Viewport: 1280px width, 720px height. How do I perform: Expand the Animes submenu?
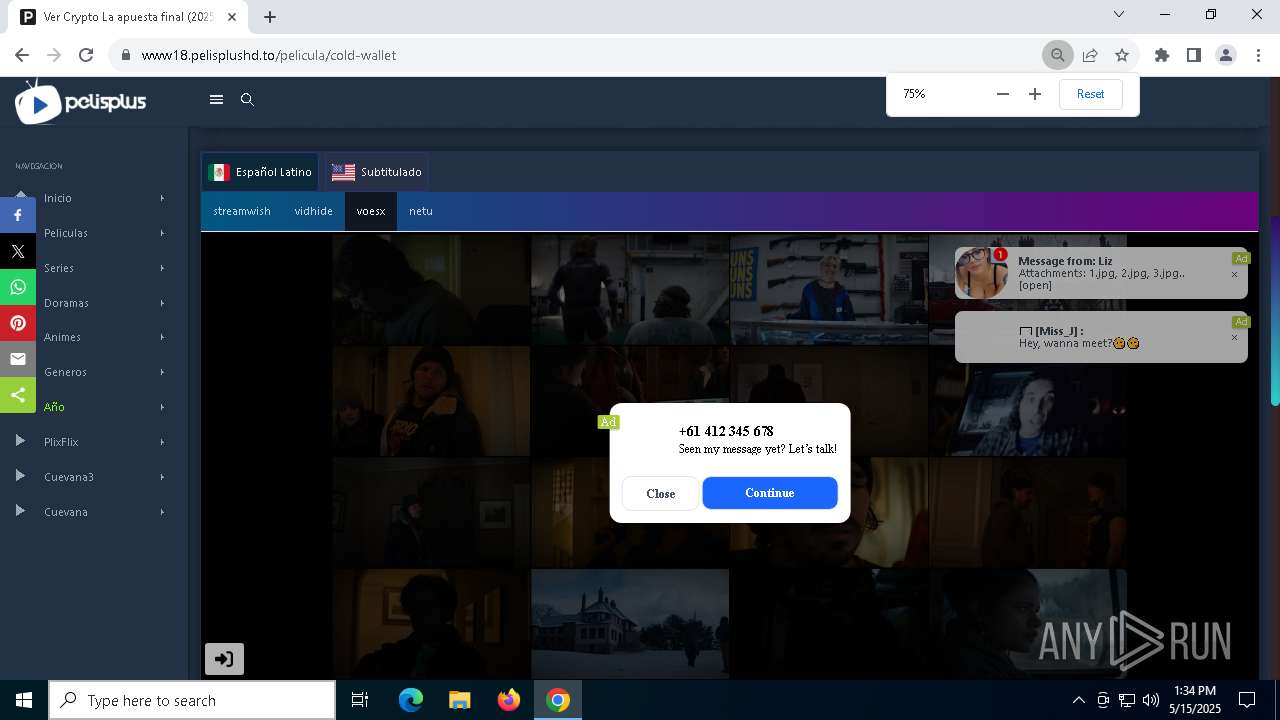coord(162,337)
